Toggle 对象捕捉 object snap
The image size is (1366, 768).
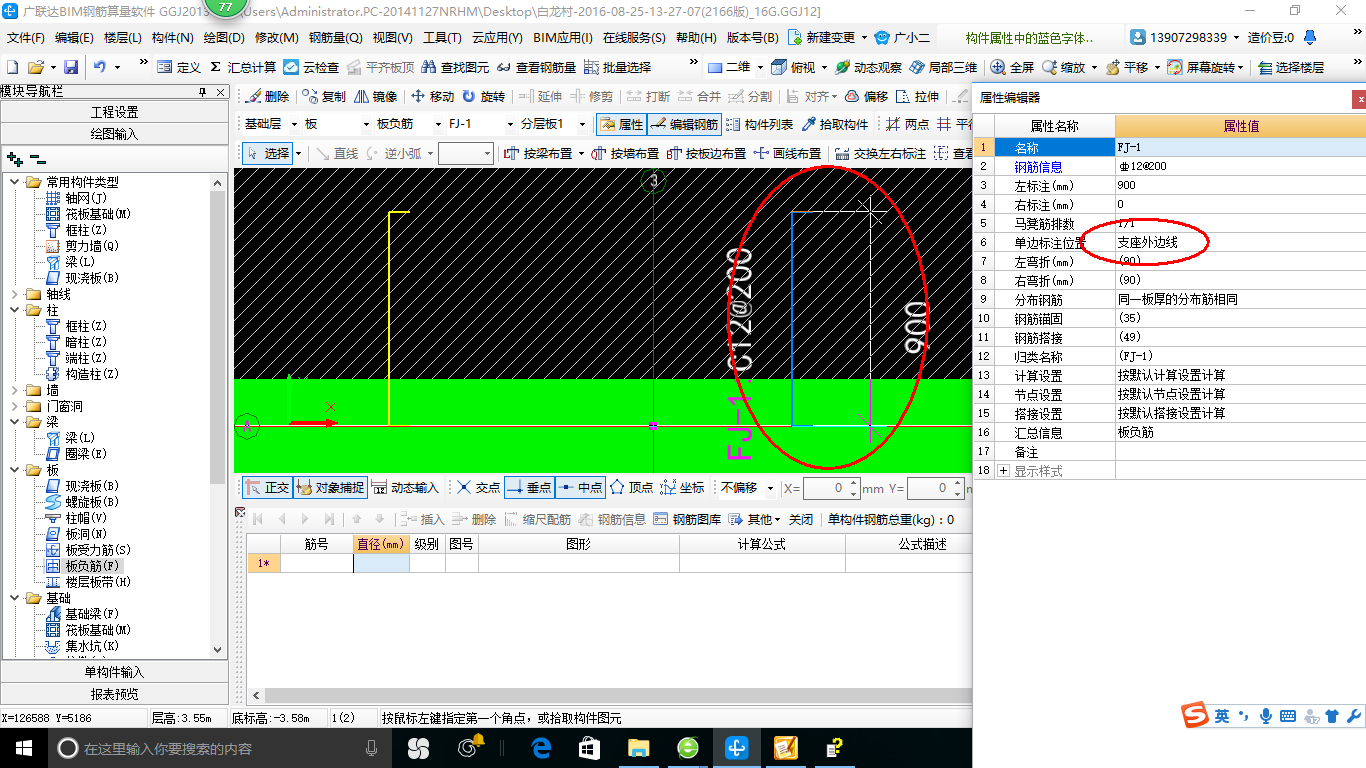329,487
